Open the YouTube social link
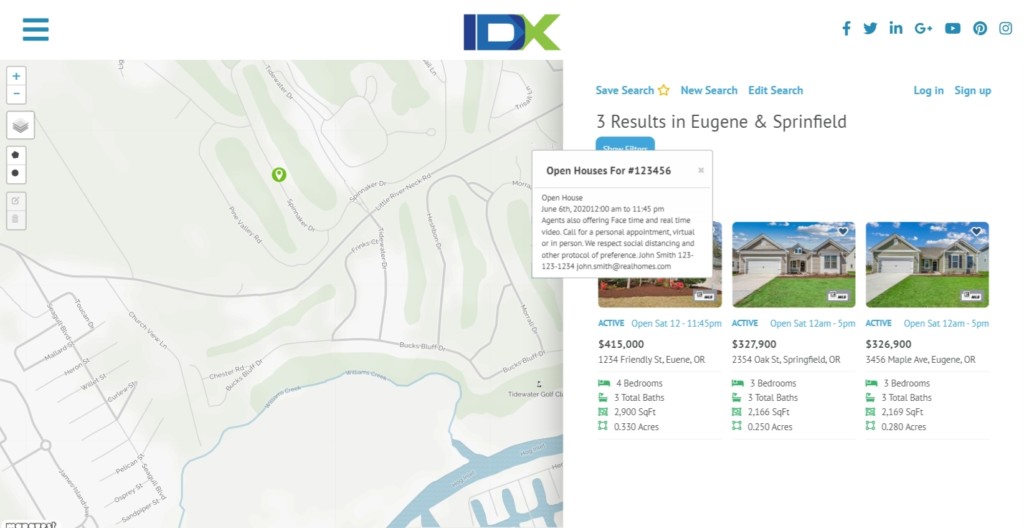This screenshot has width=1024, height=528. click(953, 28)
